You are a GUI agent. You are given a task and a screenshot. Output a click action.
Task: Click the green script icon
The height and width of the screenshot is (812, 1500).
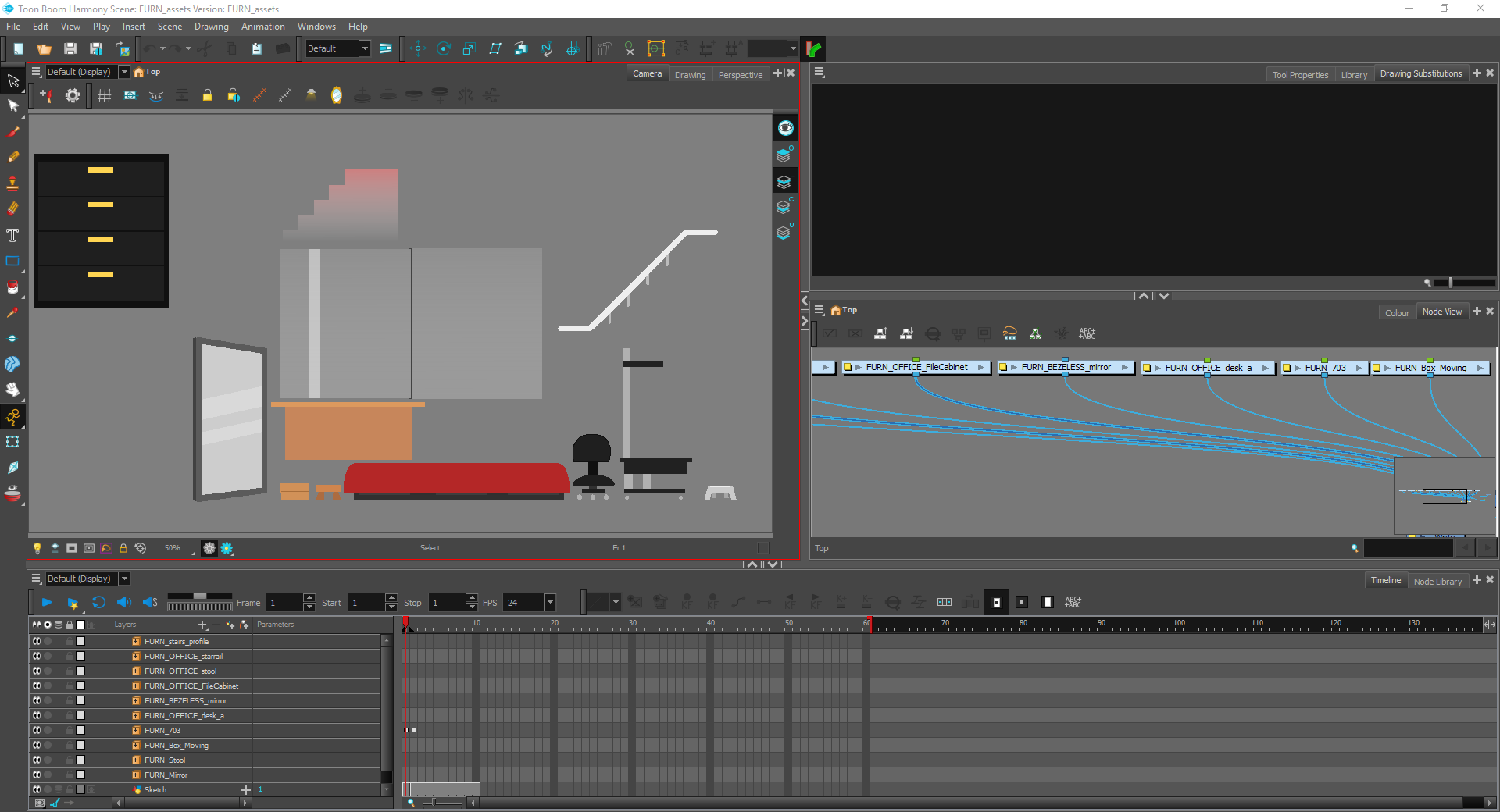point(814,48)
